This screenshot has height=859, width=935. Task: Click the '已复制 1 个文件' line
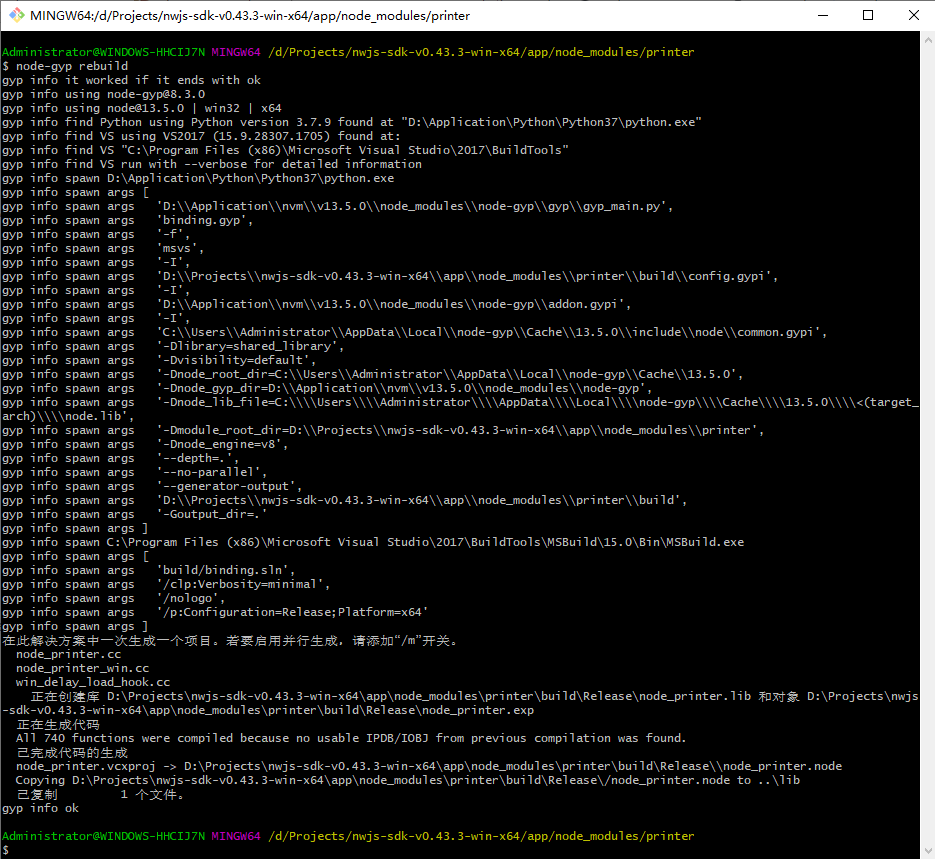pyautogui.click(x=100, y=795)
